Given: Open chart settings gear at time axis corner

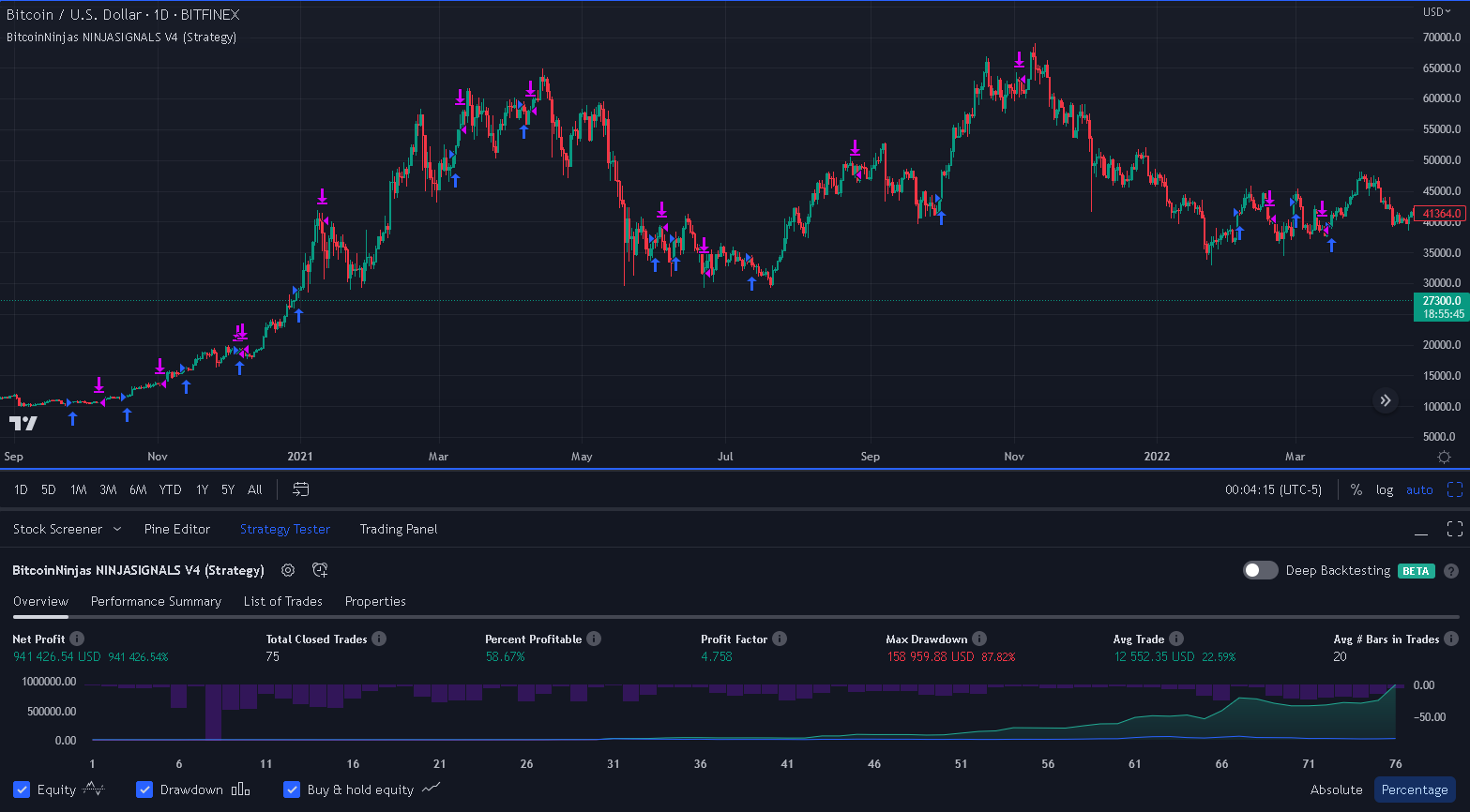Looking at the screenshot, I should click(x=1444, y=457).
